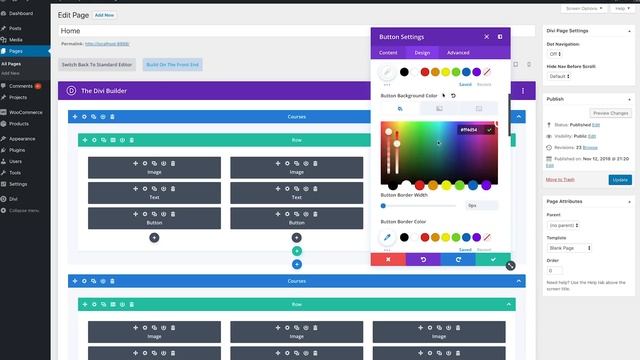The height and width of the screenshot is (360, 640).
Task: Add new row with green plus
Action: 297,251
